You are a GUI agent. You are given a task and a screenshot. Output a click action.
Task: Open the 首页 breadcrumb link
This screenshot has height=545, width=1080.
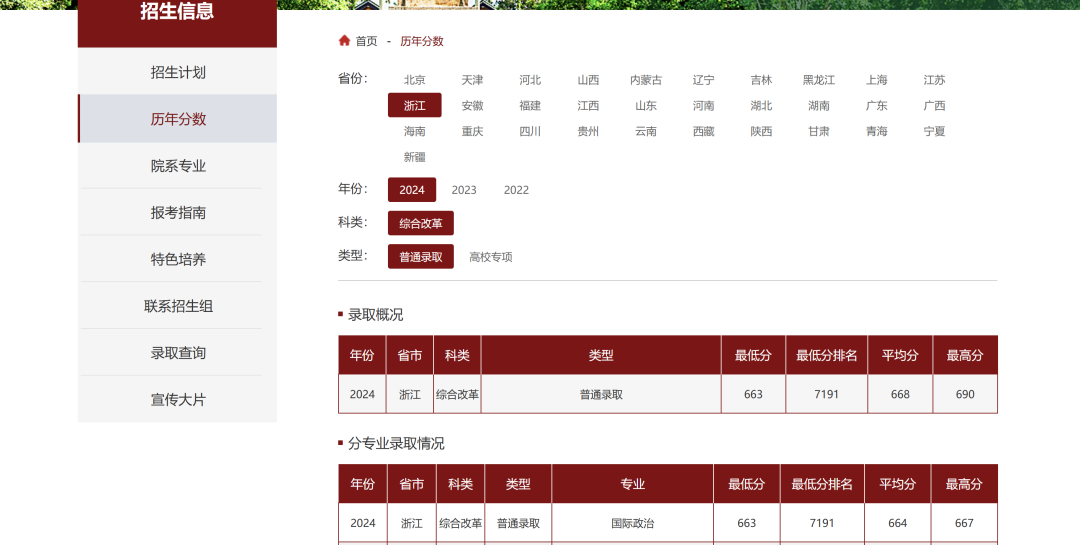367,41
